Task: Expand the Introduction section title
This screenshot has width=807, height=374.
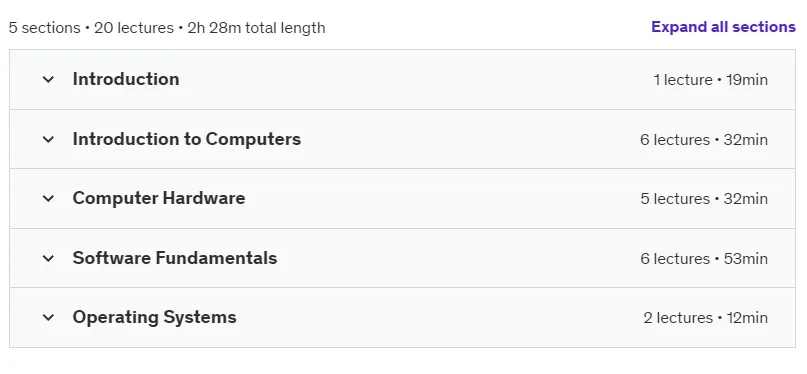Action: click(126, 79)
